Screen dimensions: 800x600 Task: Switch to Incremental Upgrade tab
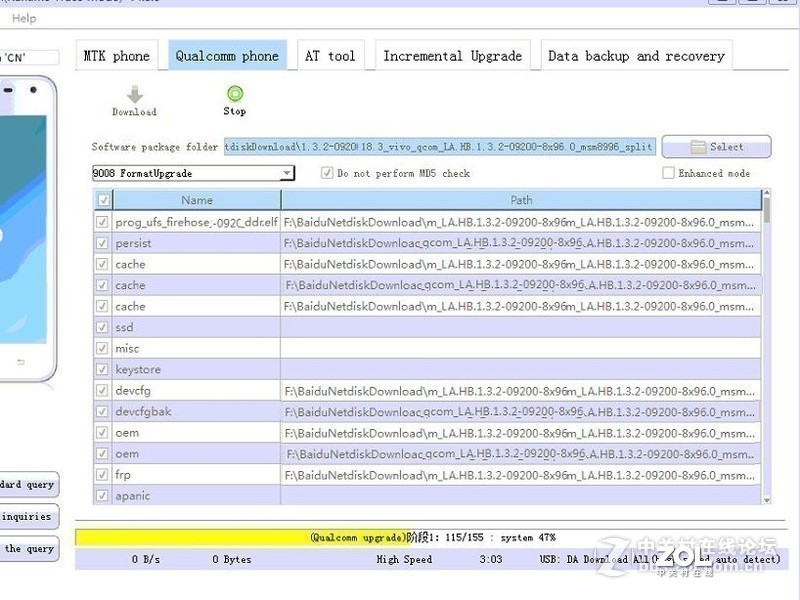click(x=452, y=56)
